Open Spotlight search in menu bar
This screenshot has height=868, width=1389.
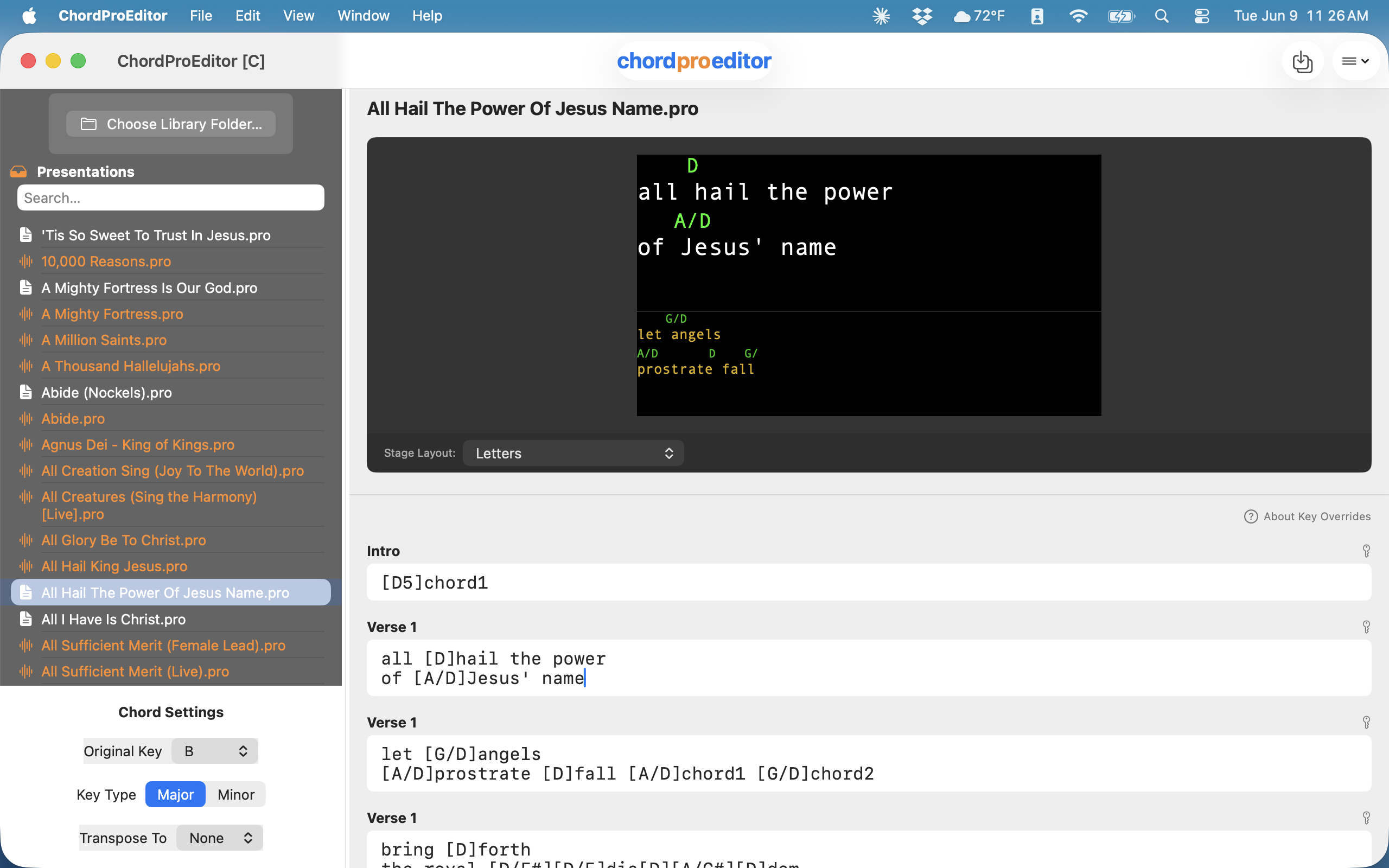(x=1162, y=16)
